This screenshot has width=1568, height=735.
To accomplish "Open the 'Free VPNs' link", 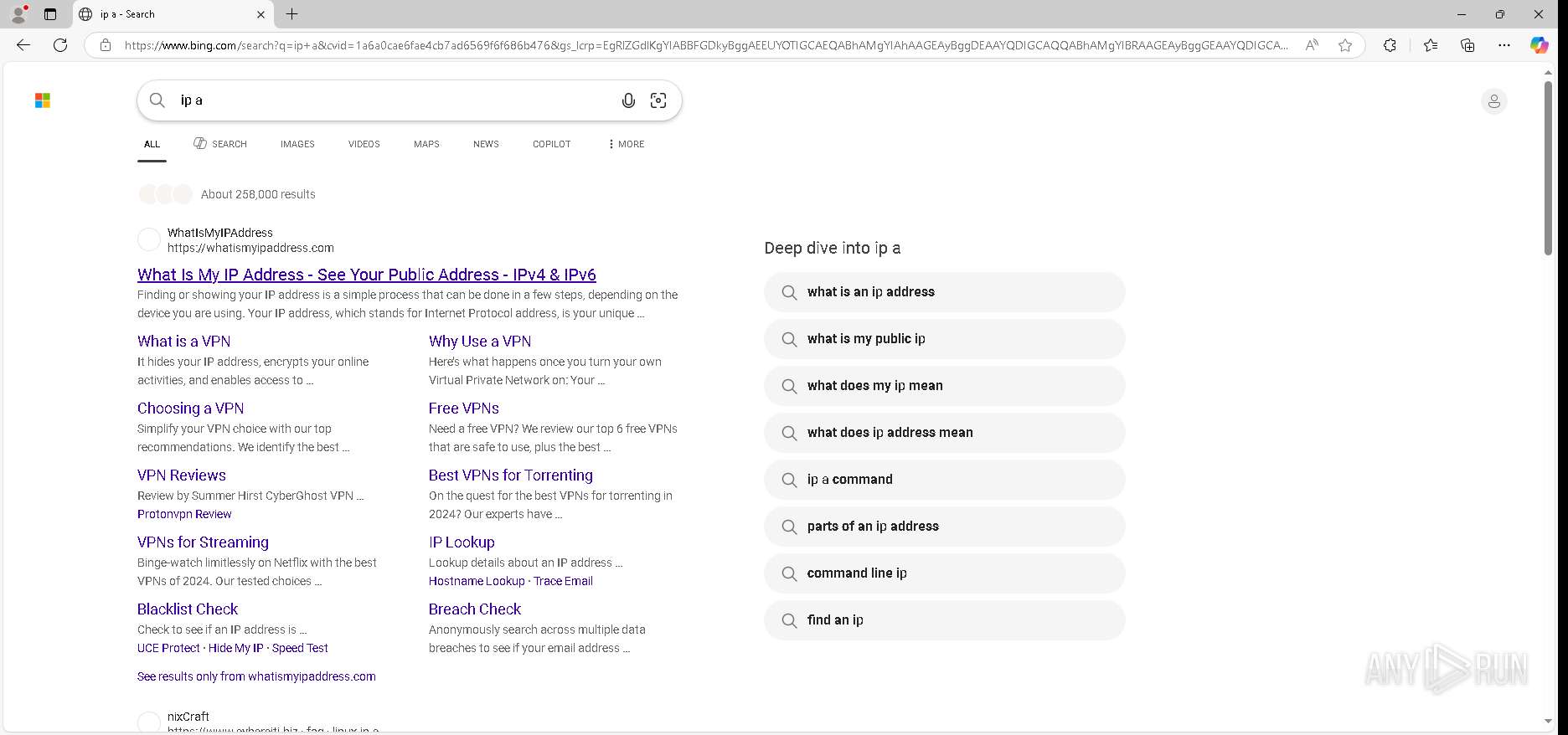I will [x=464, y=409].
